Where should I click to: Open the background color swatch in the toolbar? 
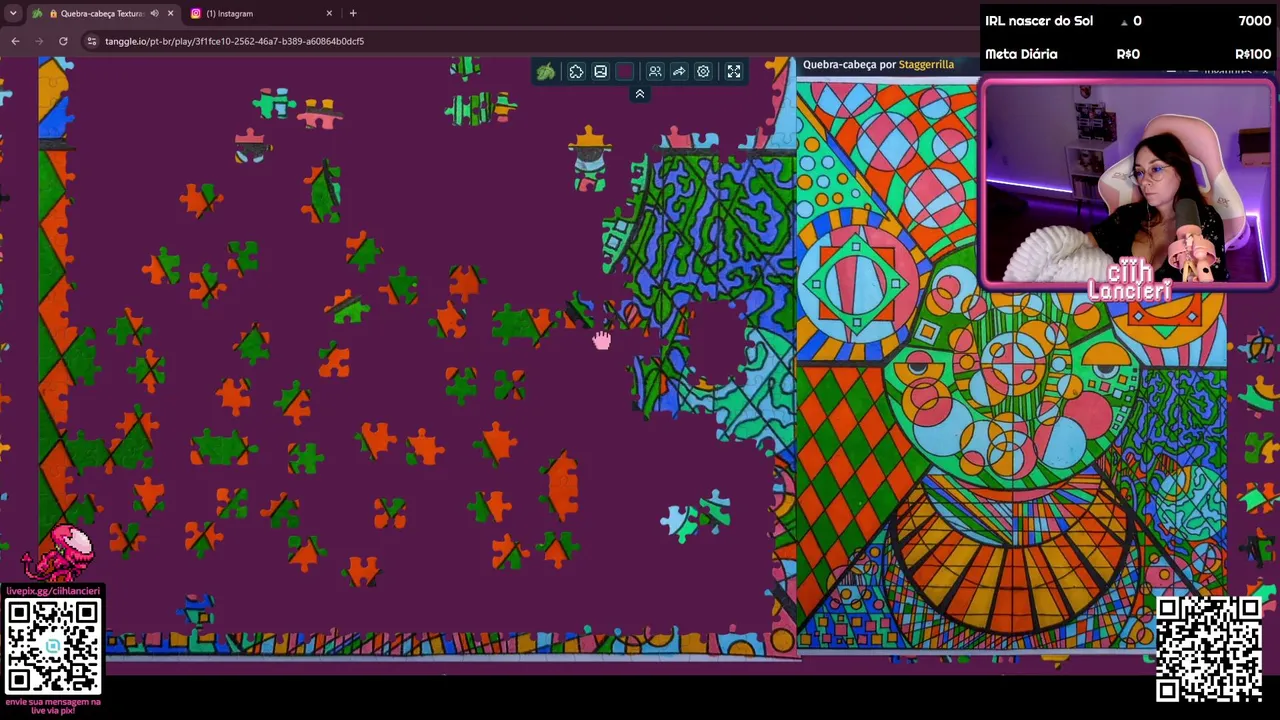coord(625,72)
